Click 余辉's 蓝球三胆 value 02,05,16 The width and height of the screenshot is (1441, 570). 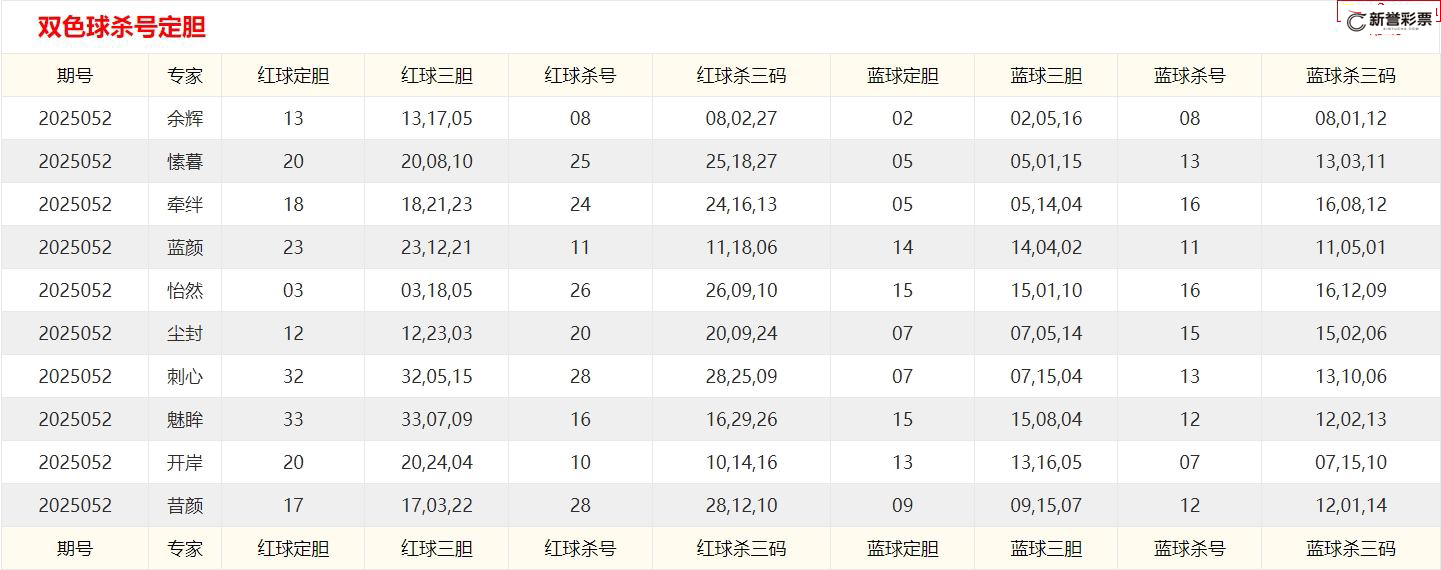click(1046, 118)
